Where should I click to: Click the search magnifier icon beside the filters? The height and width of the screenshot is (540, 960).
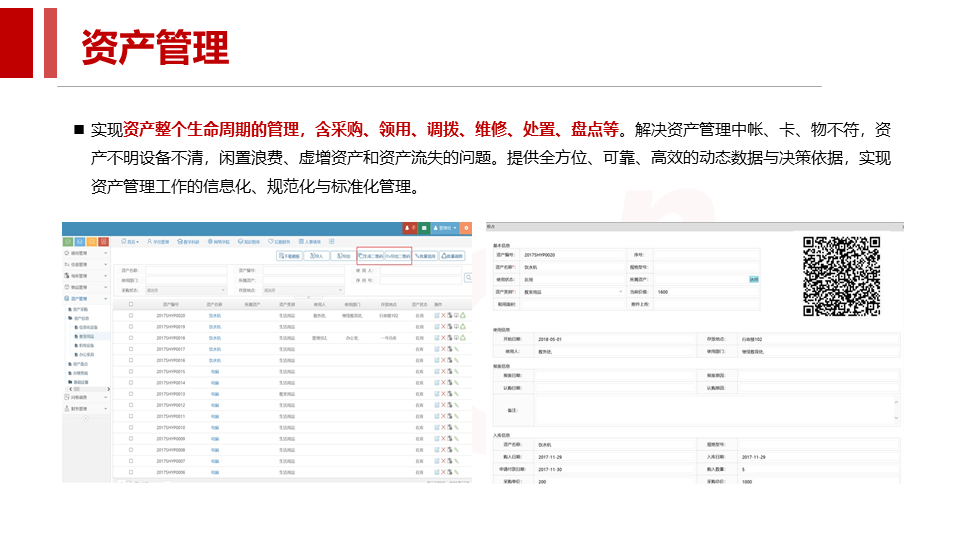pyautogui.click(x=468, y=277)
